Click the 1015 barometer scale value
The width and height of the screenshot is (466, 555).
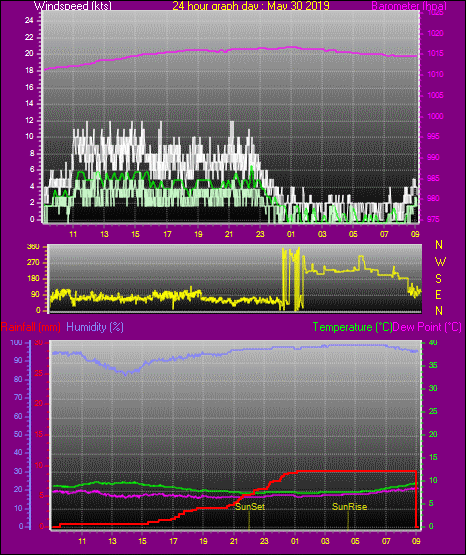point(435,53)
